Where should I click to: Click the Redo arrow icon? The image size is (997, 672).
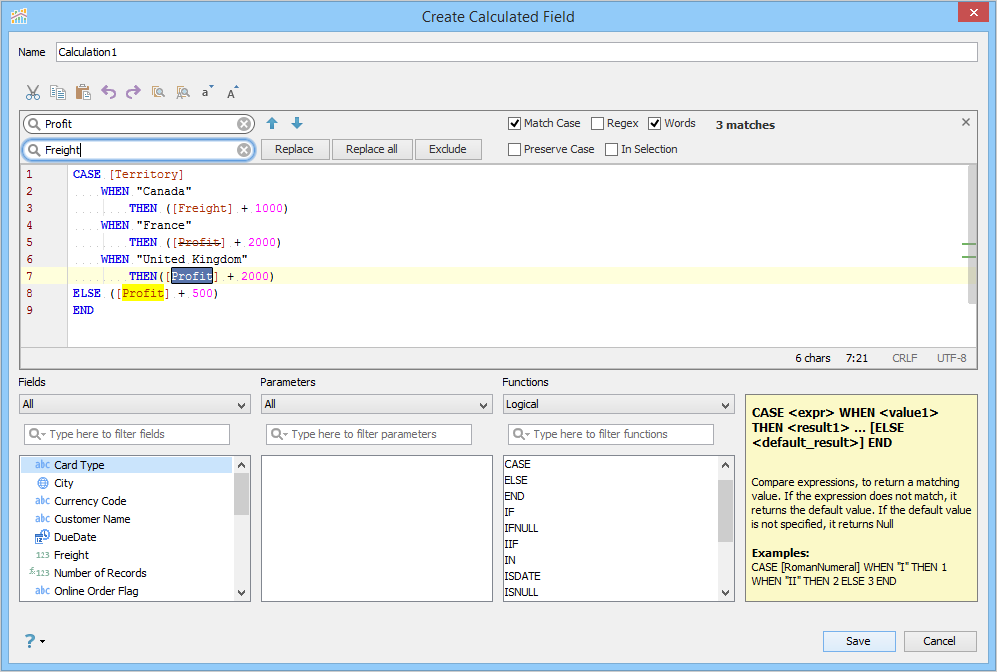click(133, 93)
